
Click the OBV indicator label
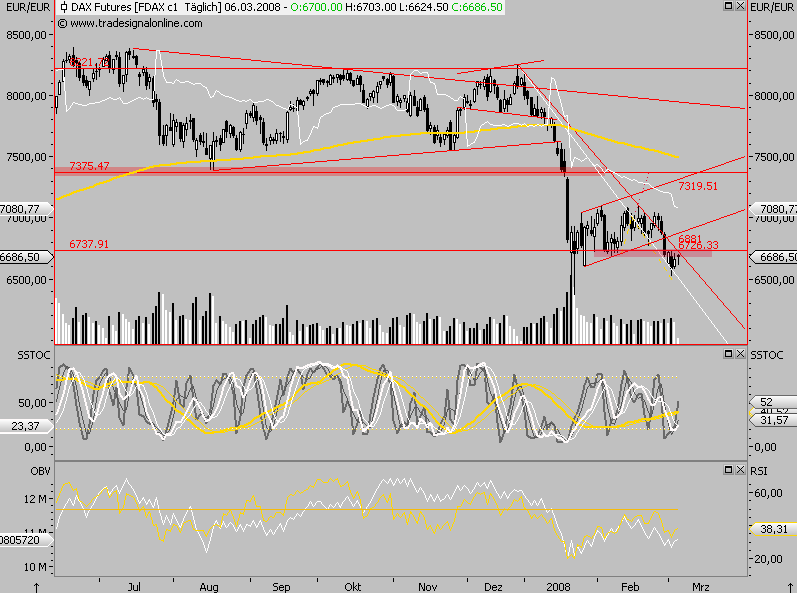click(40, 471)
